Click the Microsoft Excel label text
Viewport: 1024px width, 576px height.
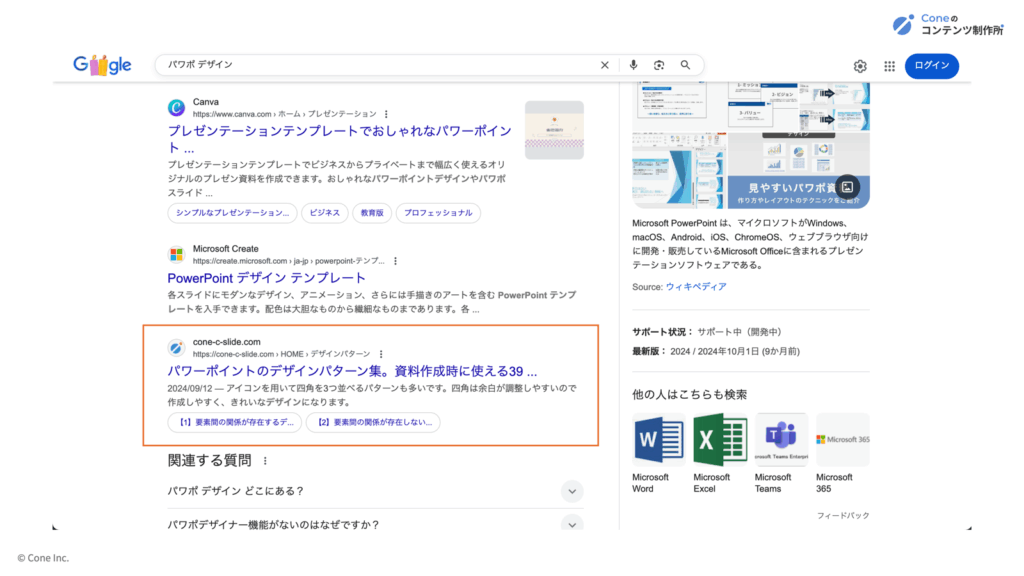click(x=712, y=483)
